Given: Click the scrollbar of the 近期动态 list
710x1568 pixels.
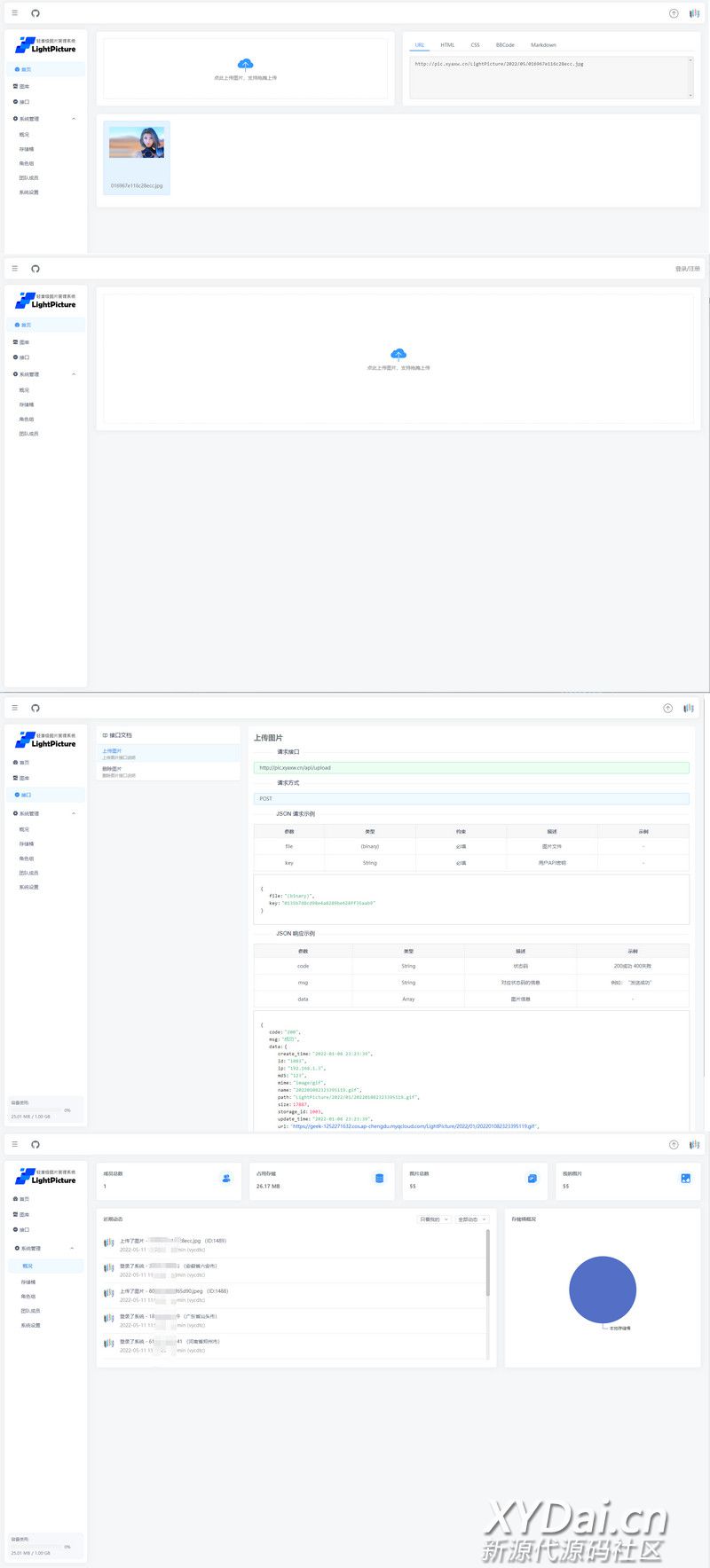Looking at the screenshot, I should coord(487,1264).
